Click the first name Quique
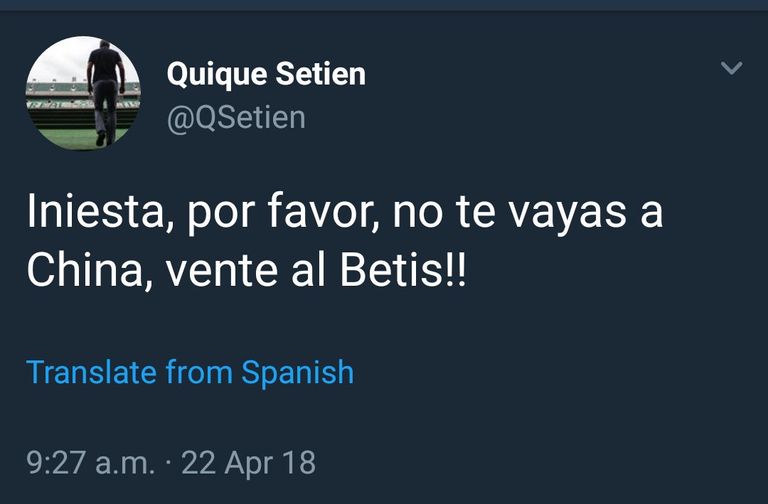Screen dimensions: 768x504 (217, 73)
